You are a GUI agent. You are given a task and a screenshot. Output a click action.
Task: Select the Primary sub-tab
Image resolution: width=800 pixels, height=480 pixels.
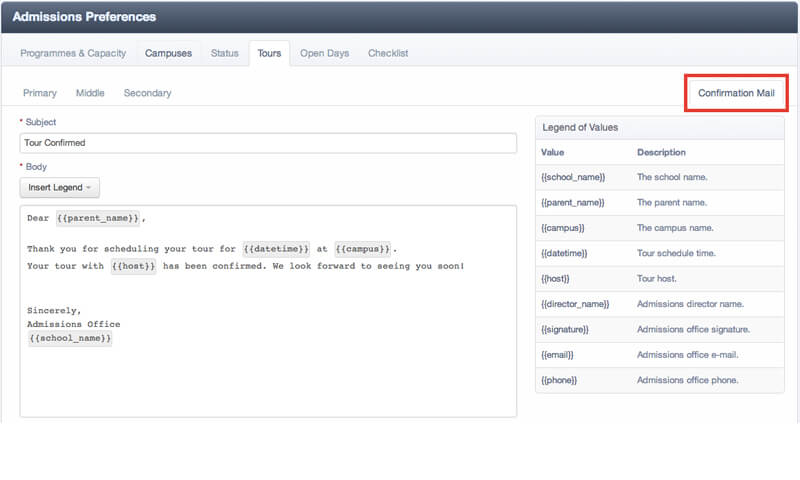coord(40,93)
